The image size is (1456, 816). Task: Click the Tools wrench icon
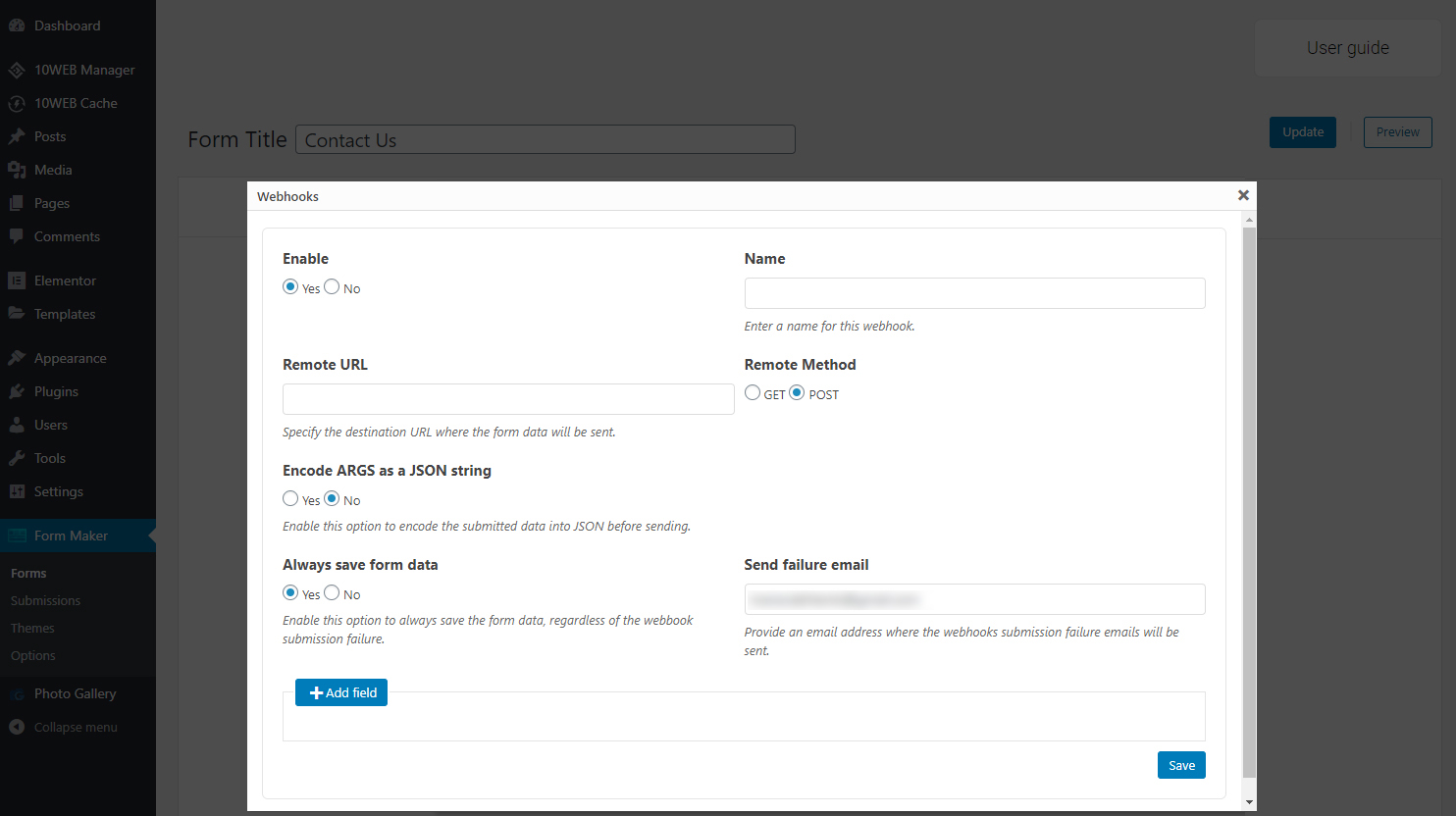17,458
